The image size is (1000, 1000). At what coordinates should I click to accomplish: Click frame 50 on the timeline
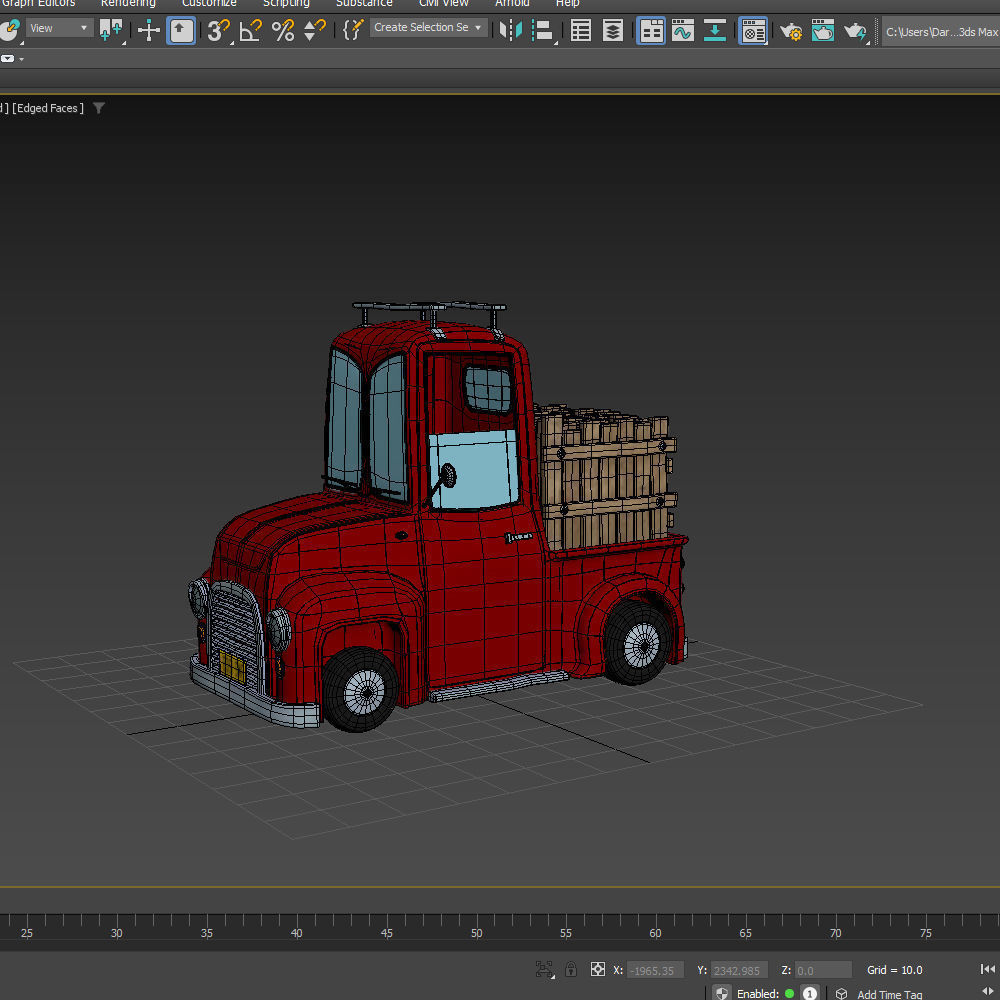pos(476,932)
